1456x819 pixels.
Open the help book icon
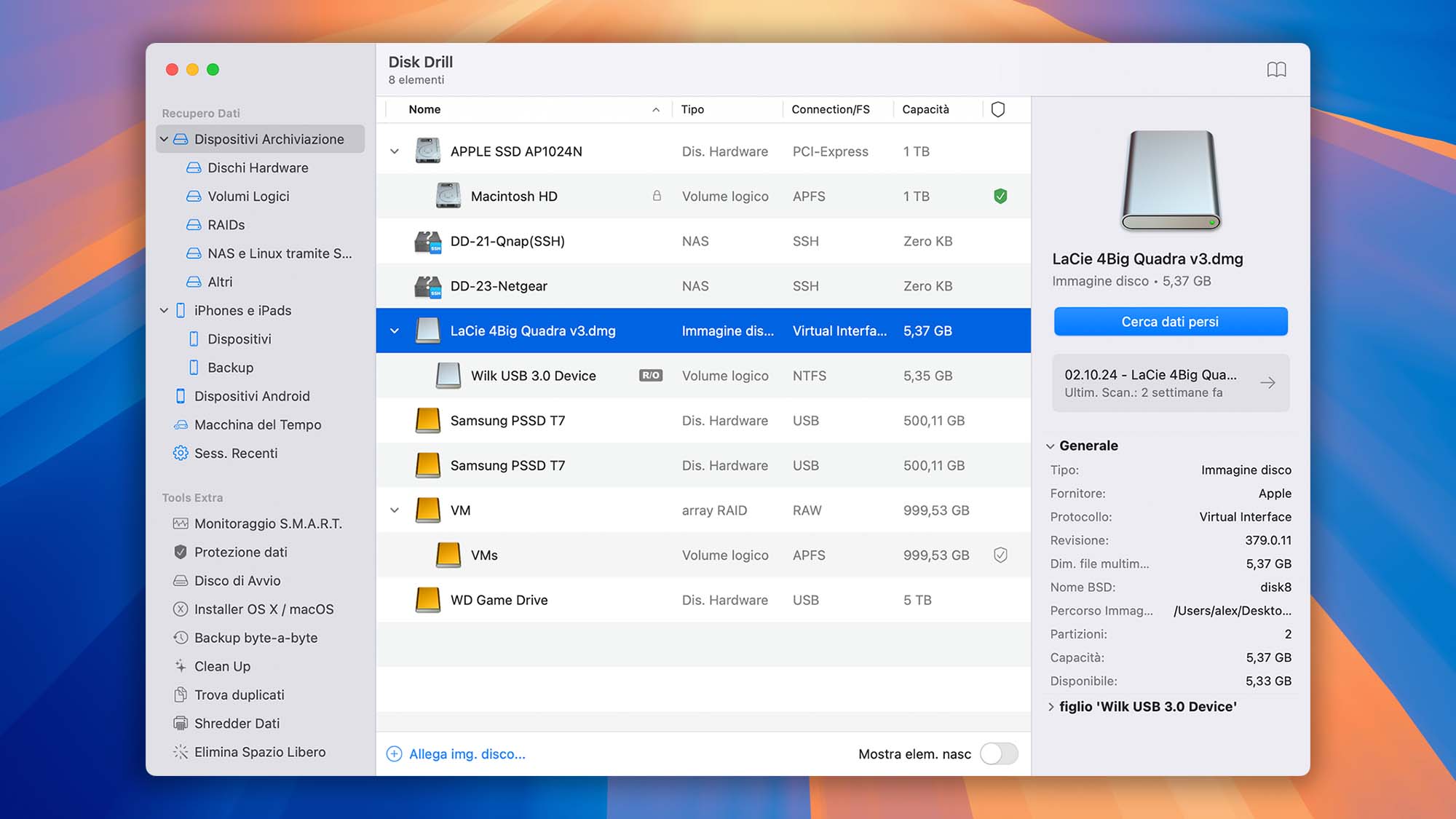pyautogui.click(x=1276, y=70)
